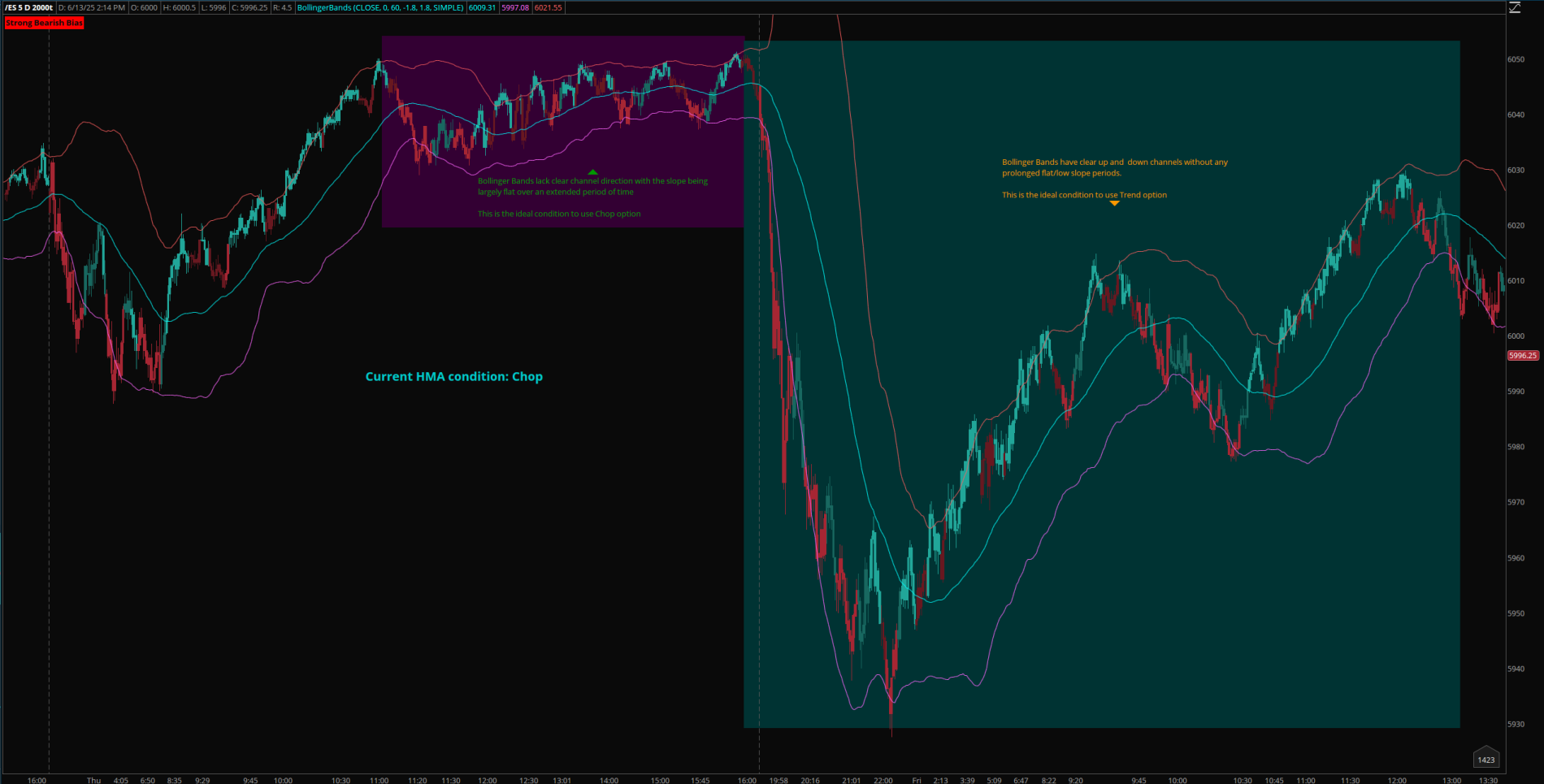
Task: Click the 8:22 time axis label
Action: [x=1048, y=780]
